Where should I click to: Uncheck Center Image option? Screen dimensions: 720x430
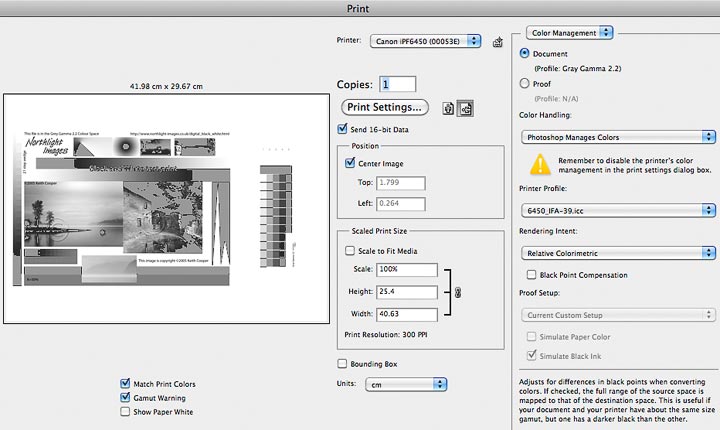pos(350,163)
